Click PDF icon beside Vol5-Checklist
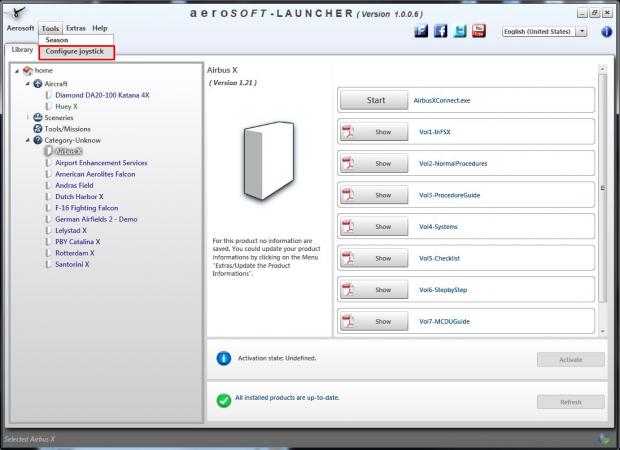 348,258
